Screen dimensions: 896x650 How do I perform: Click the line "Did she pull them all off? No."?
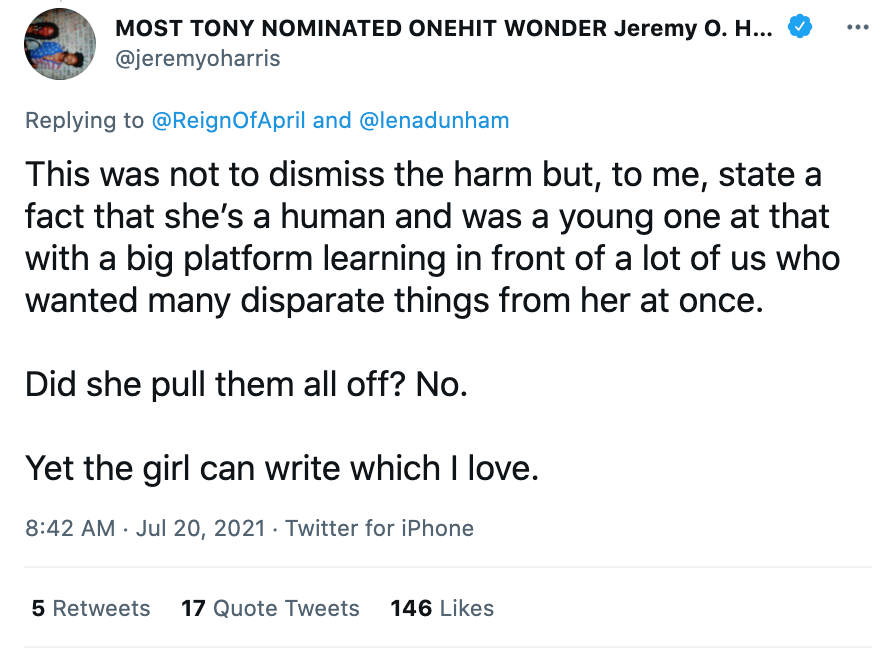coord(246,384)
